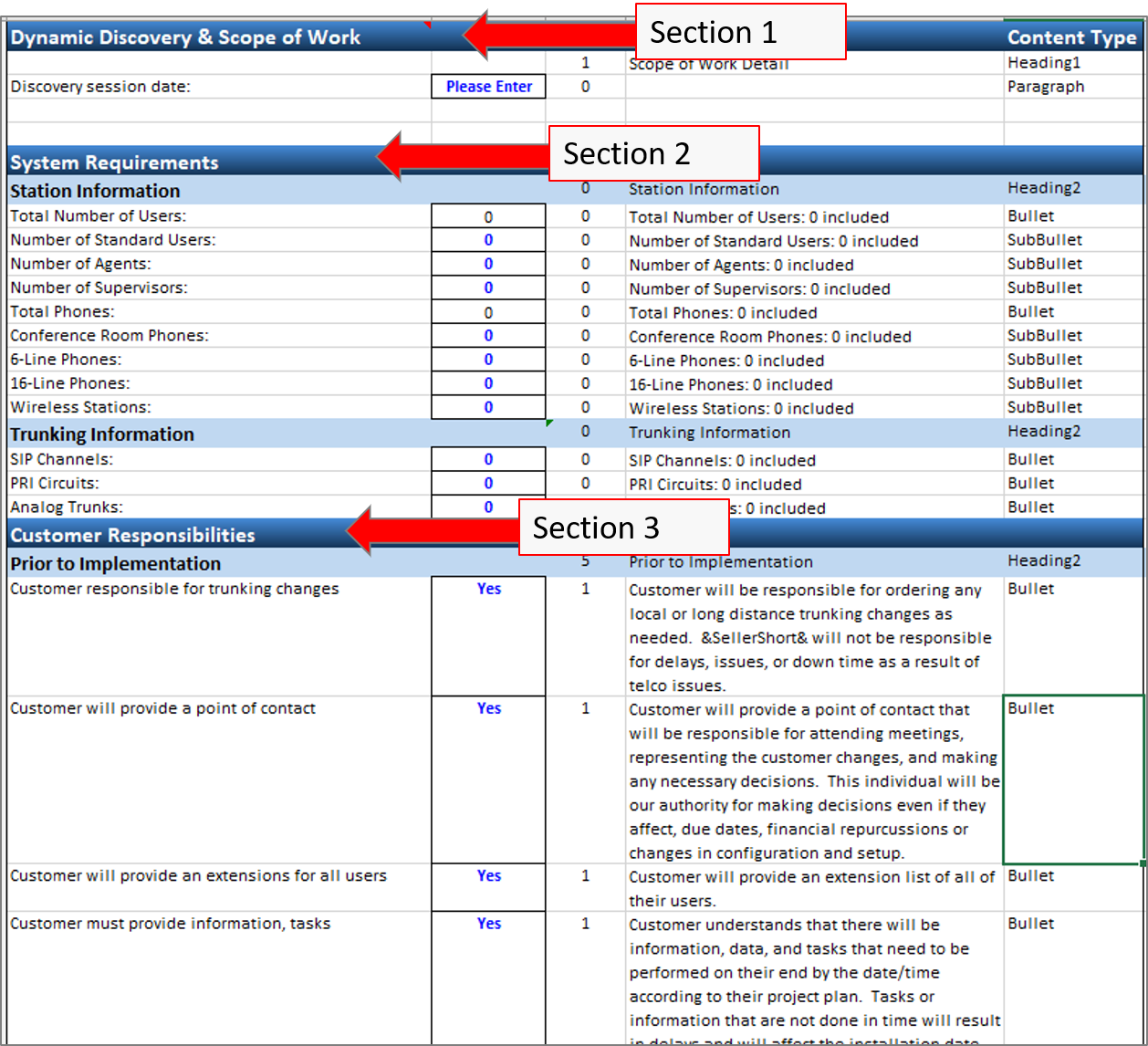Open Yes option for must provide information, tasks

[488, 924]
